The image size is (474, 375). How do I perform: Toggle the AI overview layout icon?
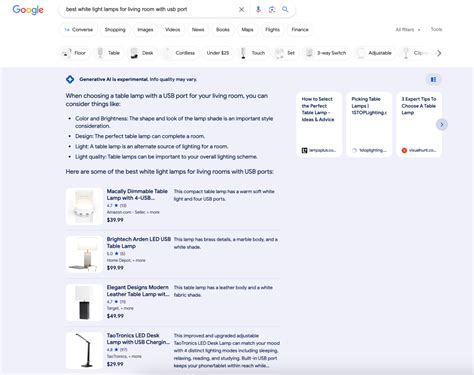point(433,79)
